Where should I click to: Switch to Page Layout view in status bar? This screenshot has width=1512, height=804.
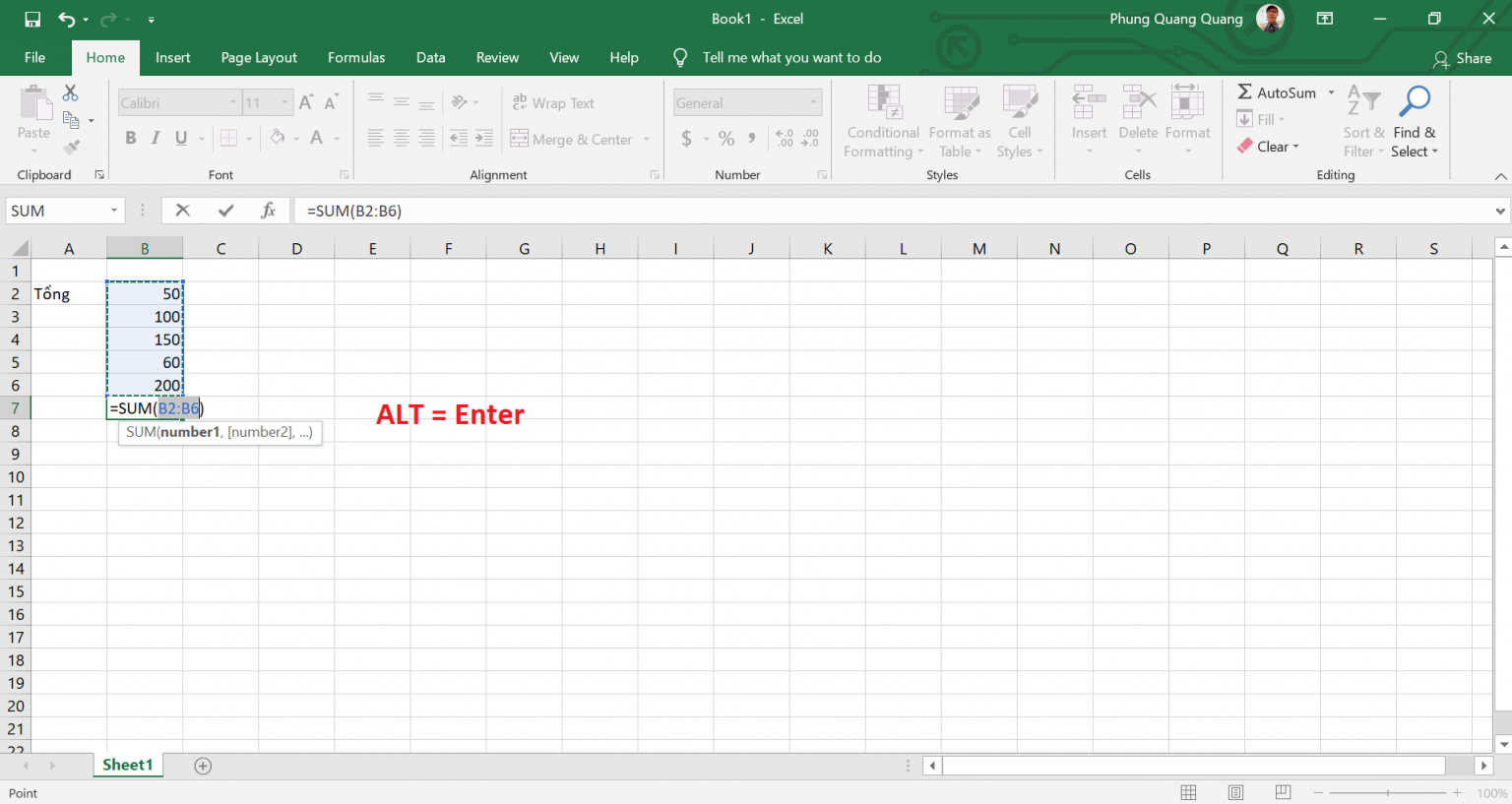click(x=1235, y=792)
